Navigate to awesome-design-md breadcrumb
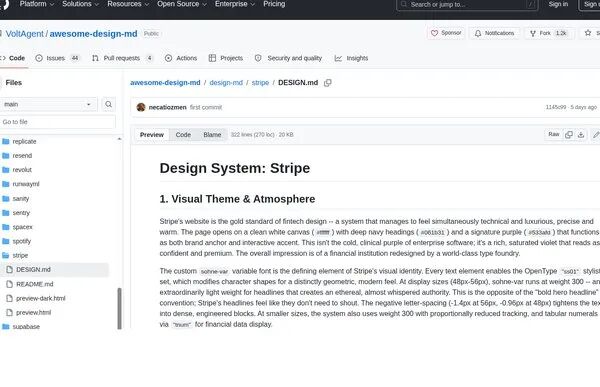Image resolution: width=600 pixels, height=387 pixels. 165,83
